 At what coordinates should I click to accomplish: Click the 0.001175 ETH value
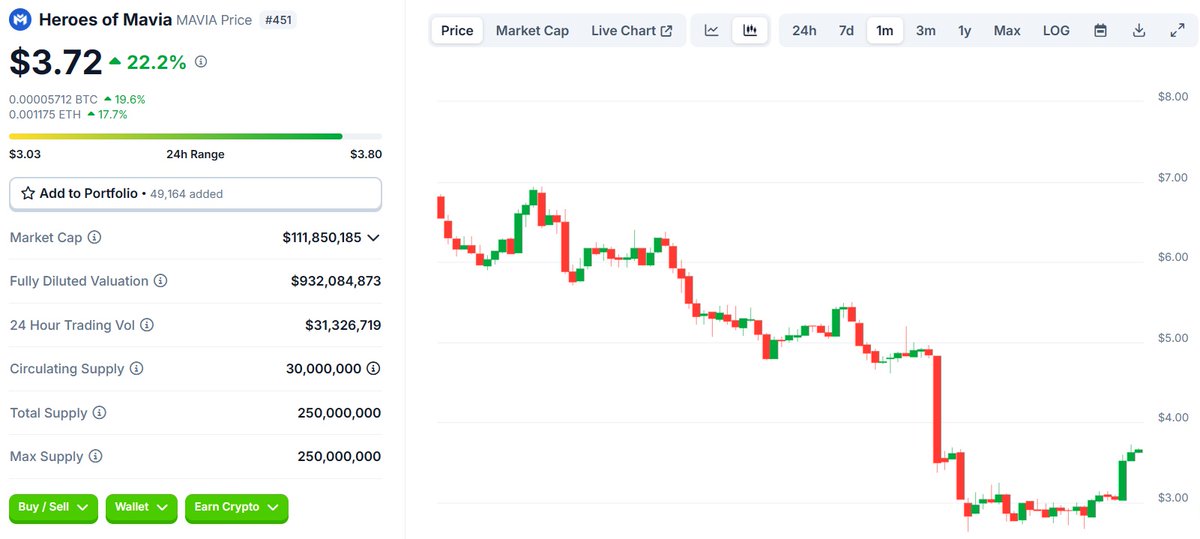coord(46,114)
